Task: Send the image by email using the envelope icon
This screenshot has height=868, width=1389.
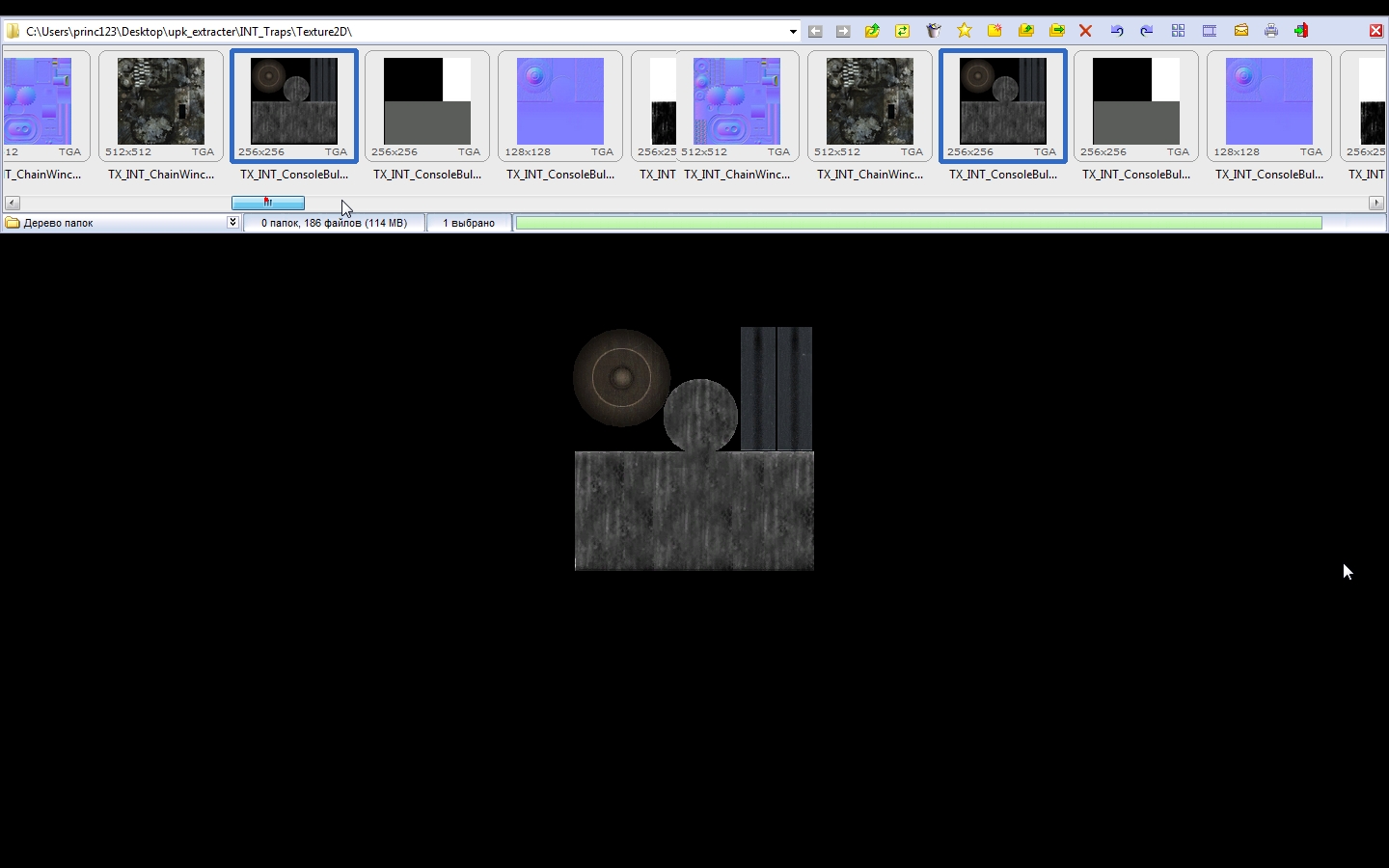Action: 1241,31
